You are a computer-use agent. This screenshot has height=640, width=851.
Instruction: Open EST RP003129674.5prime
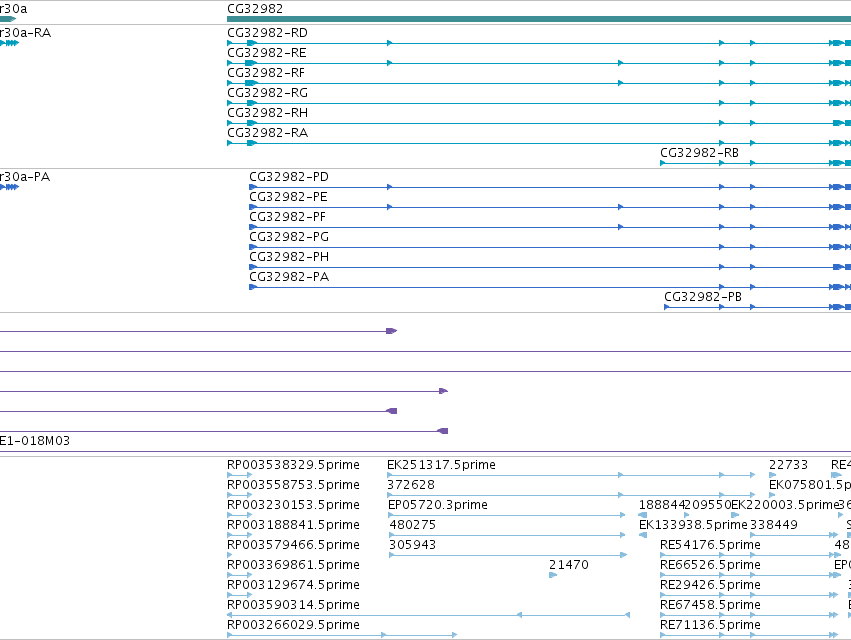[293, 585]
